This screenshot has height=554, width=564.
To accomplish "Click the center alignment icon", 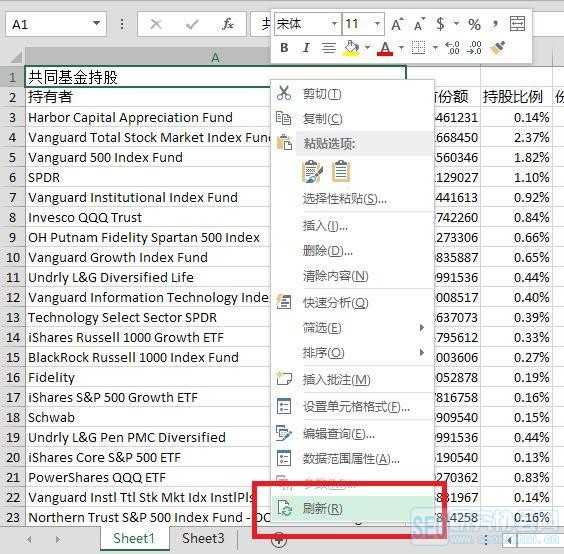I will (x=328, y=47).
